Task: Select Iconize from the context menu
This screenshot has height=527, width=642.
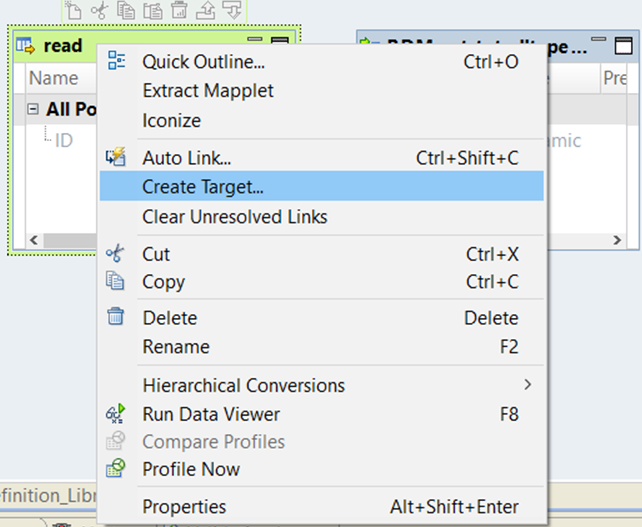Action: [321, 120]
